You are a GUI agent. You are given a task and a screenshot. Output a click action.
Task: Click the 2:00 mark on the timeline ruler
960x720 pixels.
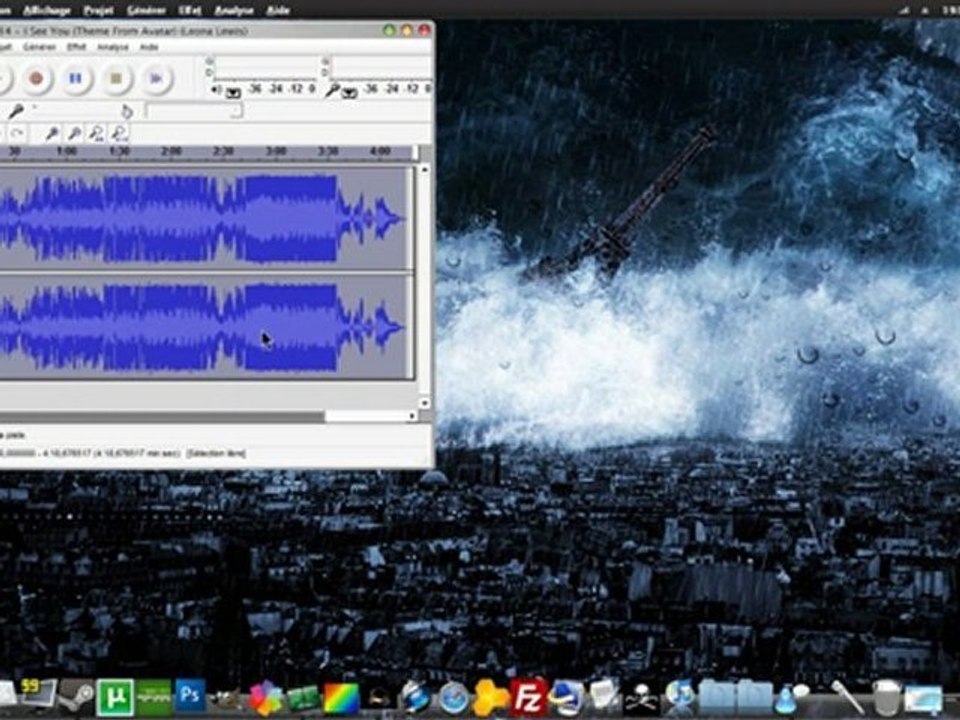[x=171, y=151]
